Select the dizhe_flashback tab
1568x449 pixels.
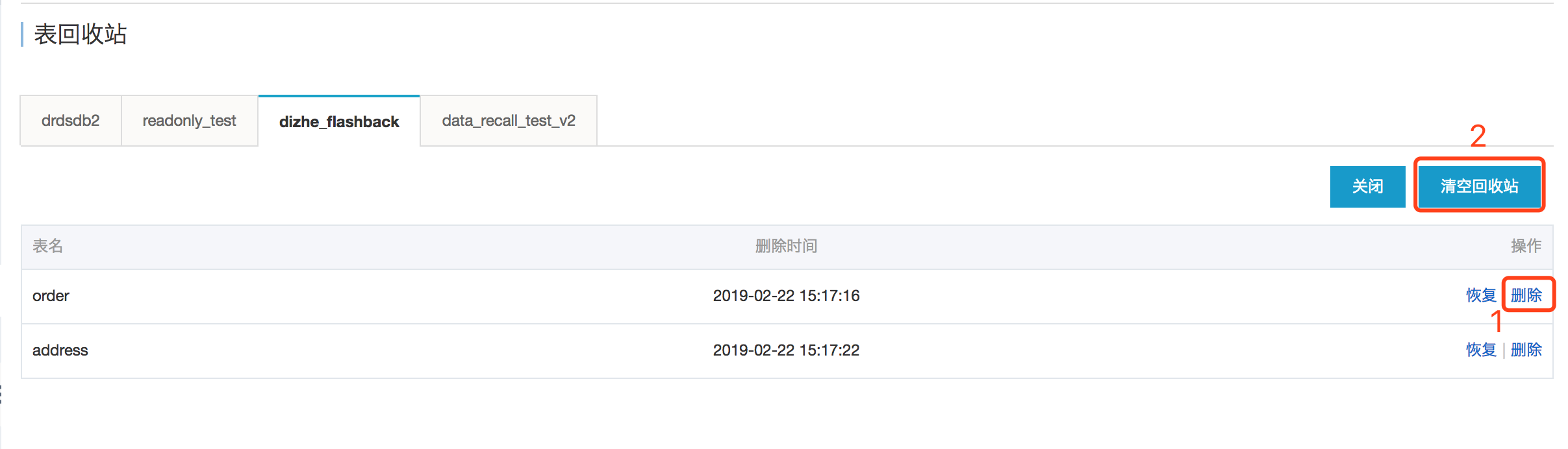pyautogui.click(x=339, y=121)
